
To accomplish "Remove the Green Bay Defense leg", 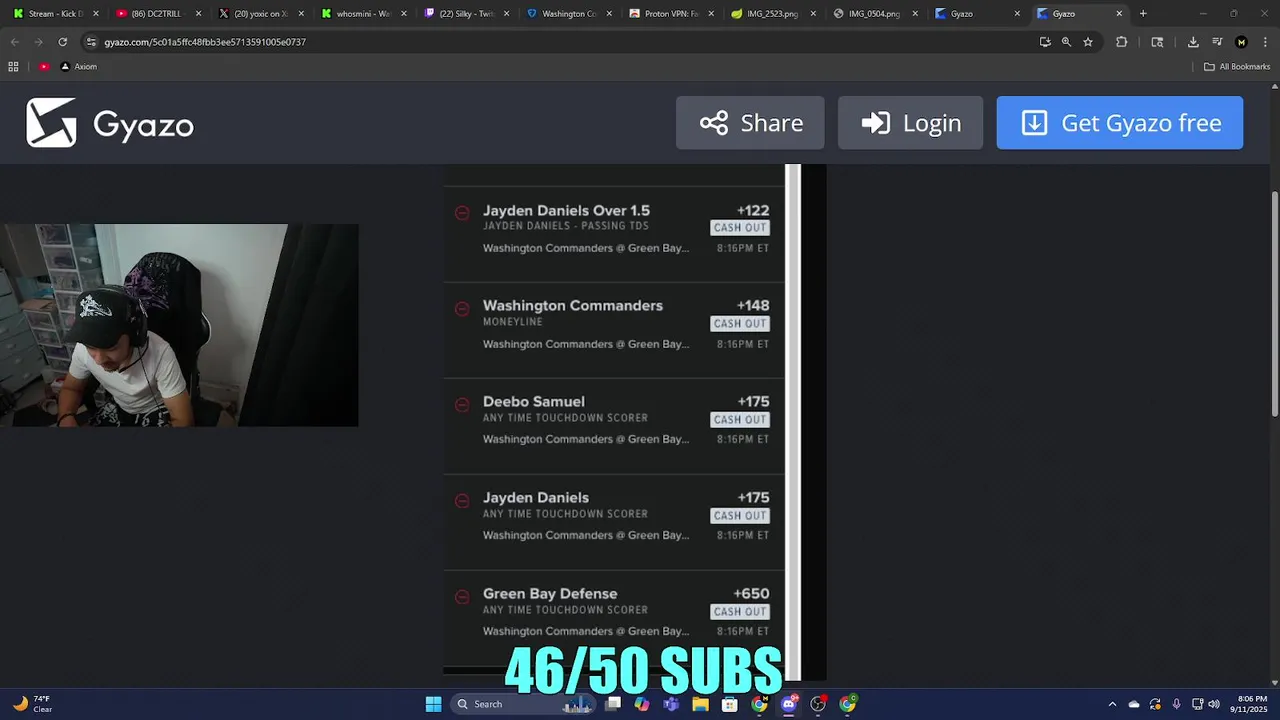I will [462, 596].
